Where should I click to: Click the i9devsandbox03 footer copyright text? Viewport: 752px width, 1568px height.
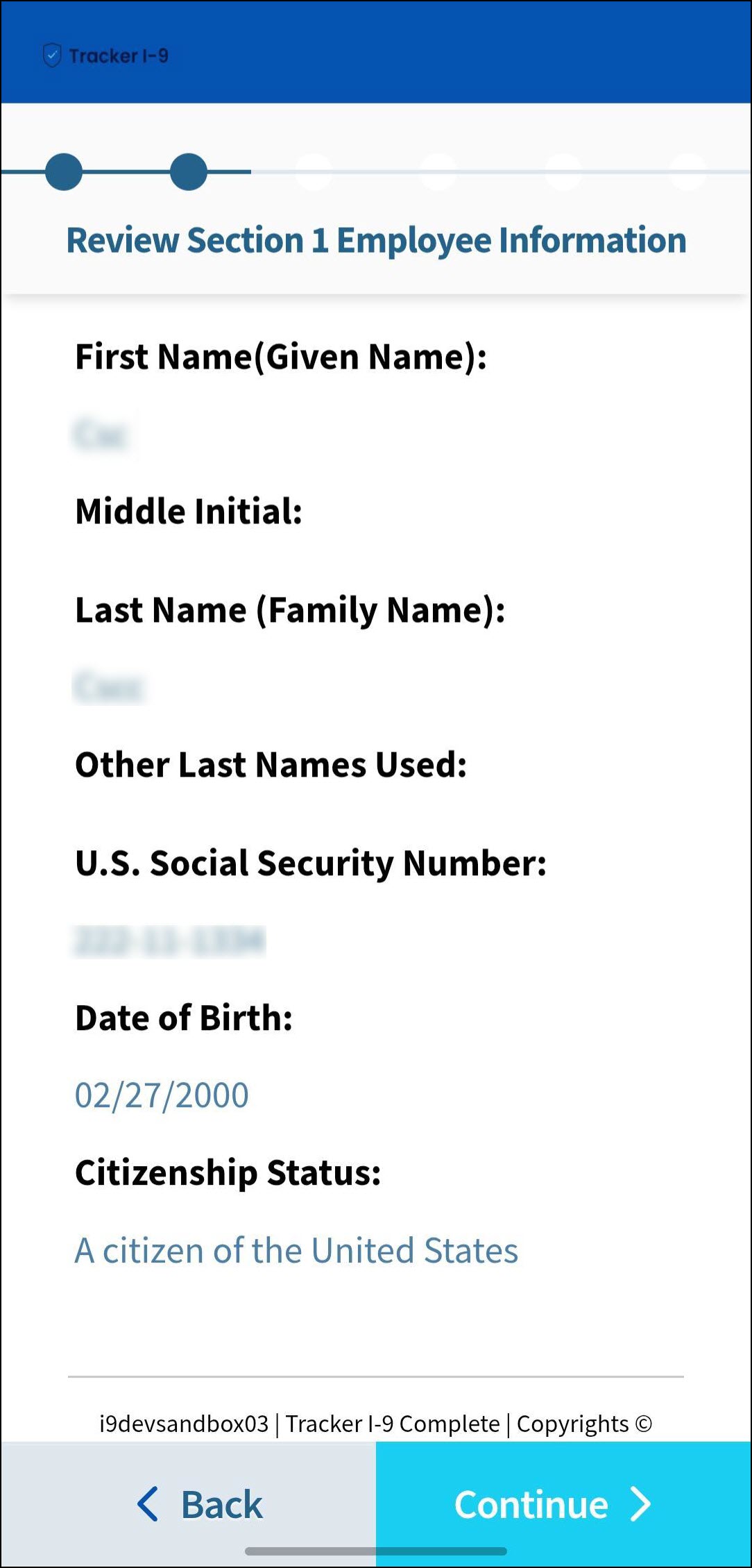pyautogui.click(x=375, y=1424)
